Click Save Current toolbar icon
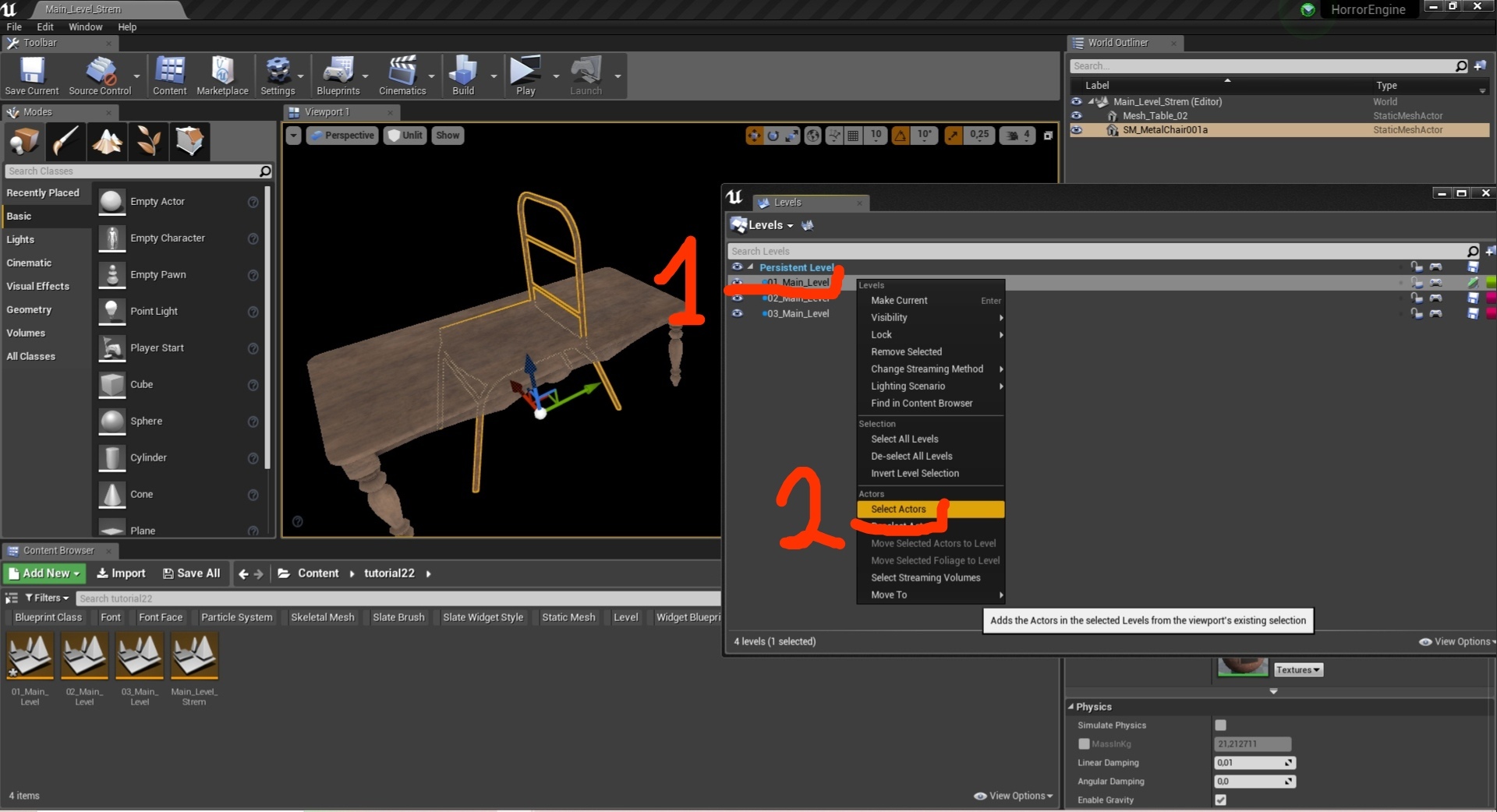This screenshot has width=1497, height=812. tap(32, 76)
